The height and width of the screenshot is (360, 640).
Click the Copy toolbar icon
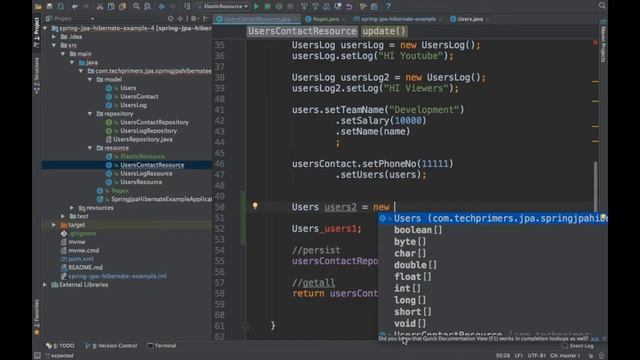click(111, 6)
